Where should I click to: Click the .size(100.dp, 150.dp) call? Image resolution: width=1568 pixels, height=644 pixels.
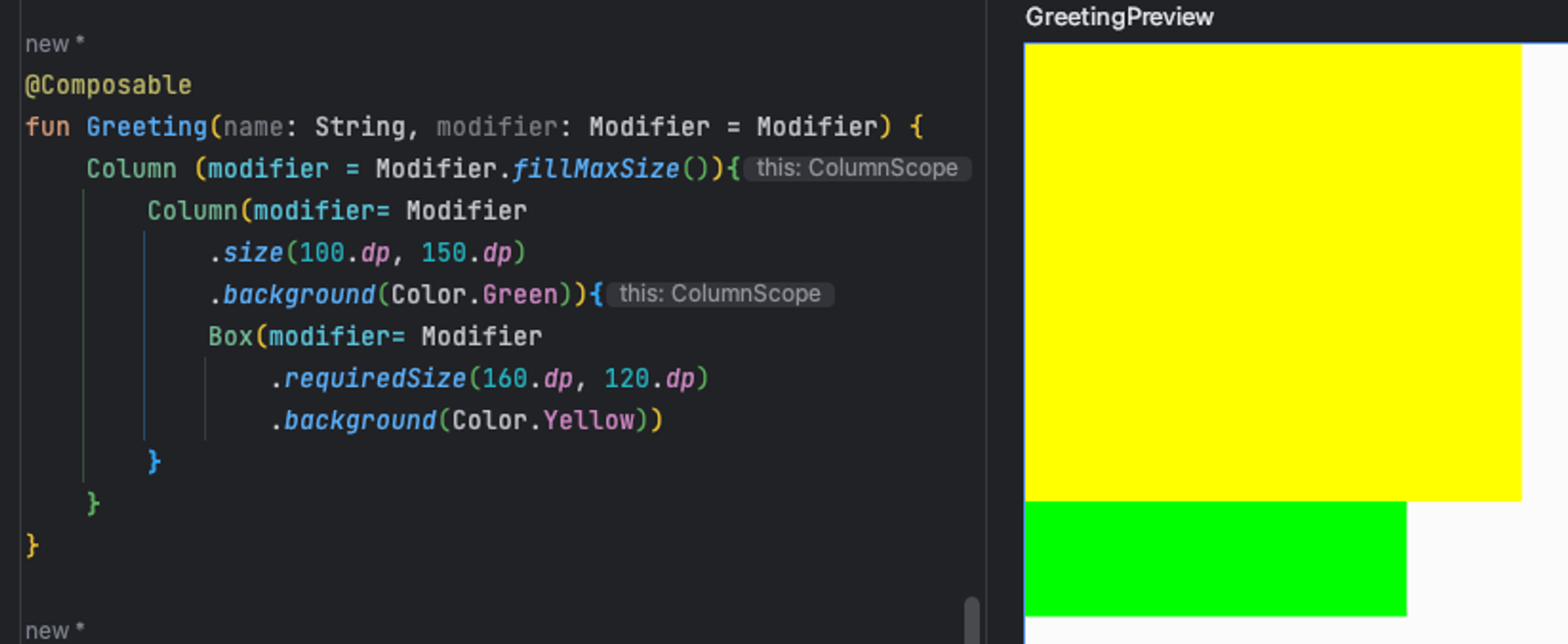pyautogui.click(x=367, y=252)
